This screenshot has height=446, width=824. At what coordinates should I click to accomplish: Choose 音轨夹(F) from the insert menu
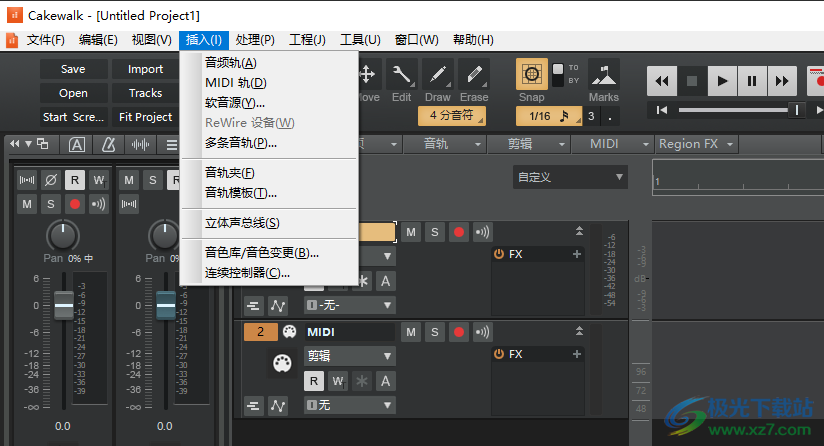coord(269,173)
